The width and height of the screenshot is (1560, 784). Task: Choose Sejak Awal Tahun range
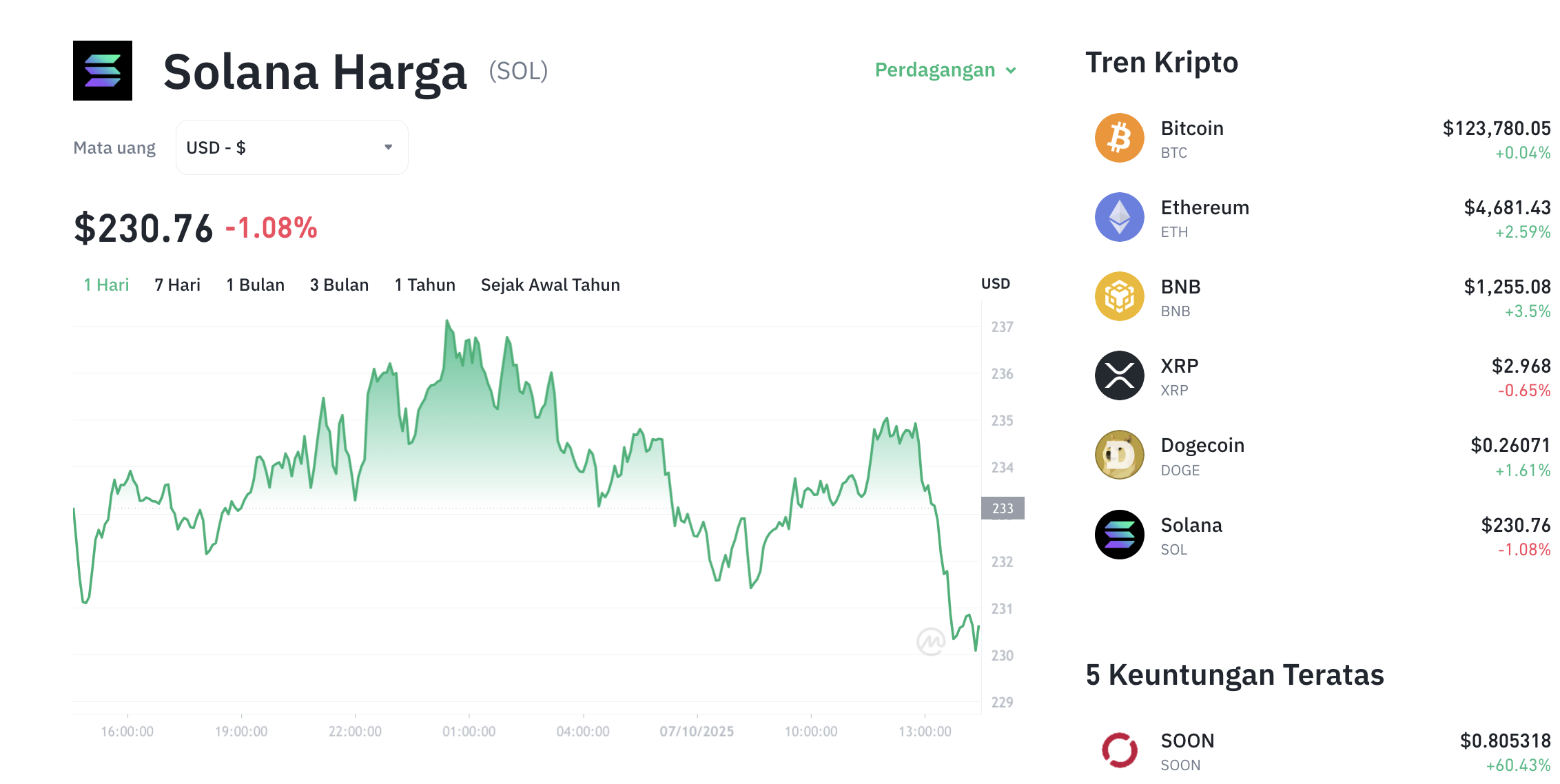click(x=550, y=285)
